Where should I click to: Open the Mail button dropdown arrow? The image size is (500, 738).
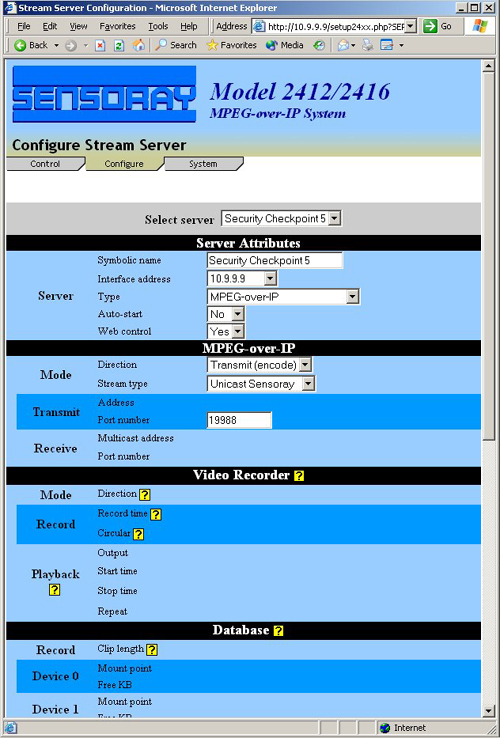pos(353,46)
